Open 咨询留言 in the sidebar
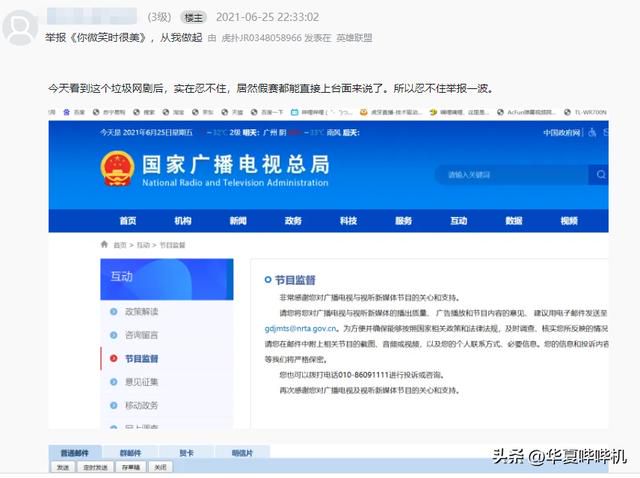Image resolution: width=640 pixels, height=478 pixels. [x=141, y=336]
